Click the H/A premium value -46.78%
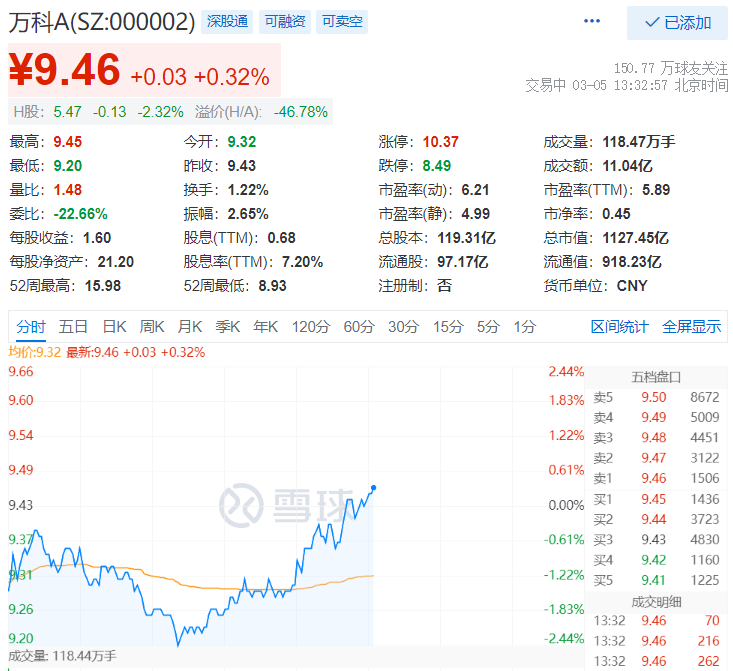733x671 pixels. click(x=301, y=112)
